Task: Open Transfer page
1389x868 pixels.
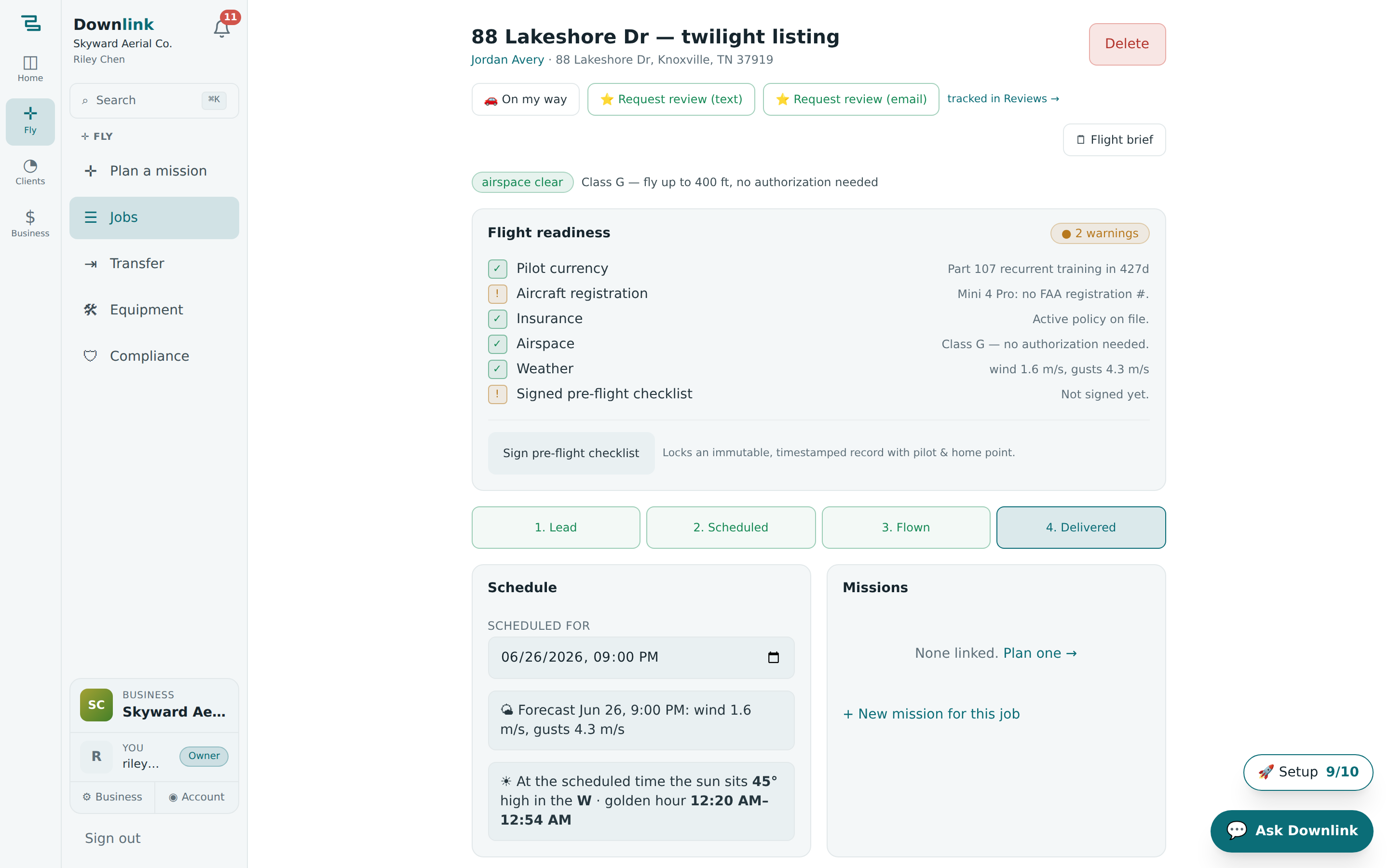Action: (x=154, y=263)
